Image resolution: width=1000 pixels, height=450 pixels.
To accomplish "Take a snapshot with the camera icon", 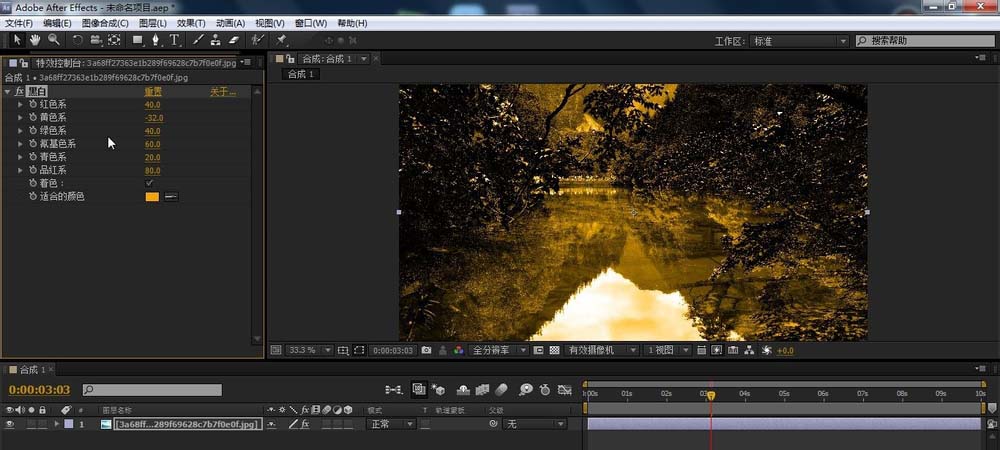I will coord(426,350).
